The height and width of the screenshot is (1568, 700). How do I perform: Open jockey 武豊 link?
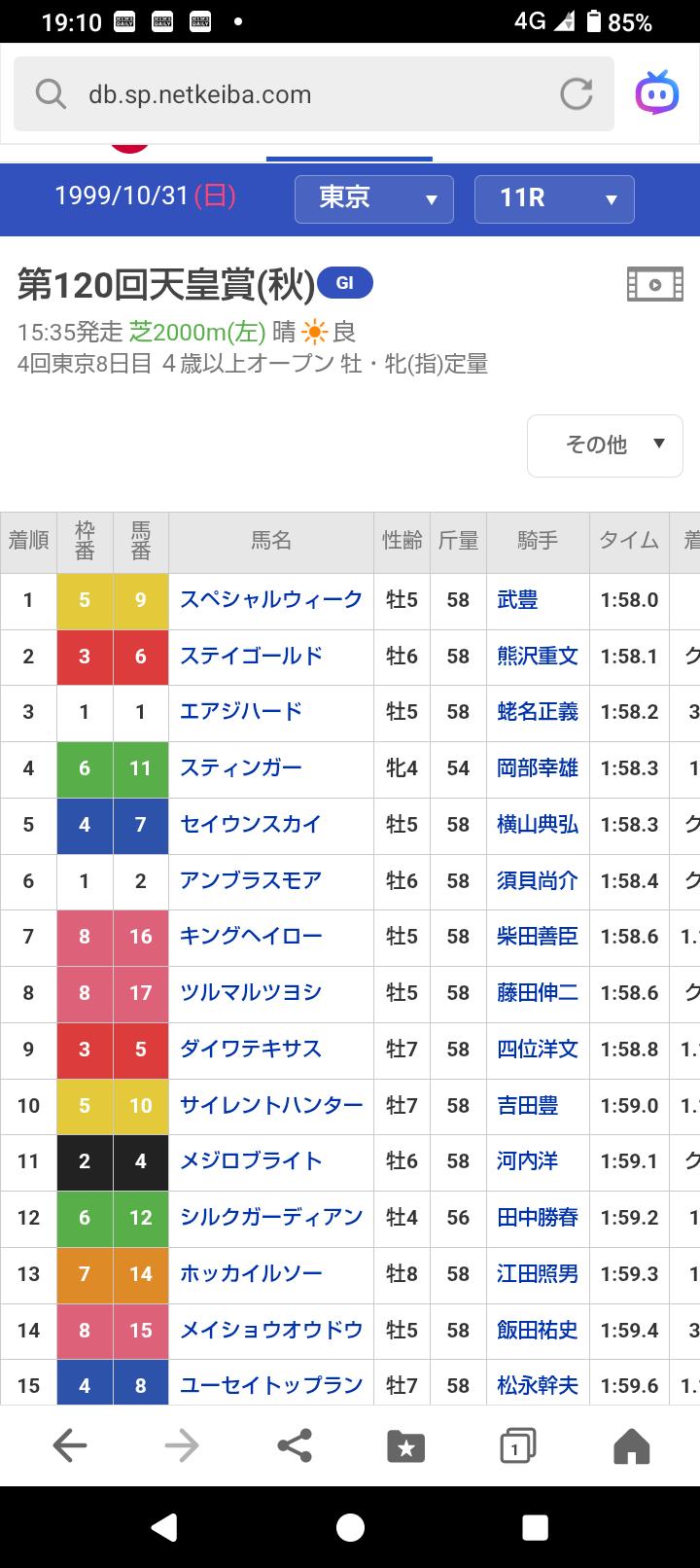point(517,600)
